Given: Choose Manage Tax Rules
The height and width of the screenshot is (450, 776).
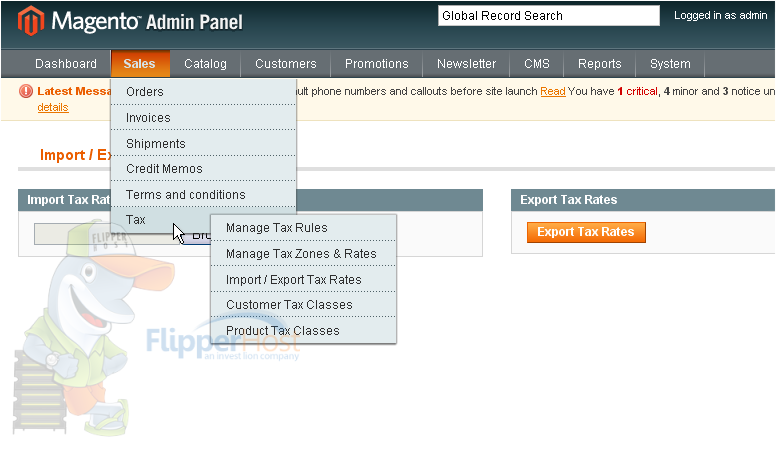Looking at the screenshot, I should coord(303,228).
